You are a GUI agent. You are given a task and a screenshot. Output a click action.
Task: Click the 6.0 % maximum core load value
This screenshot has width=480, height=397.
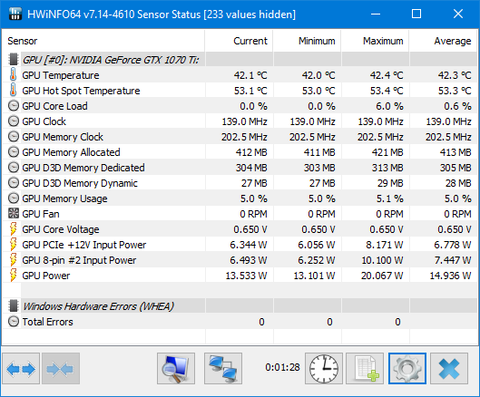pos(389,106)
